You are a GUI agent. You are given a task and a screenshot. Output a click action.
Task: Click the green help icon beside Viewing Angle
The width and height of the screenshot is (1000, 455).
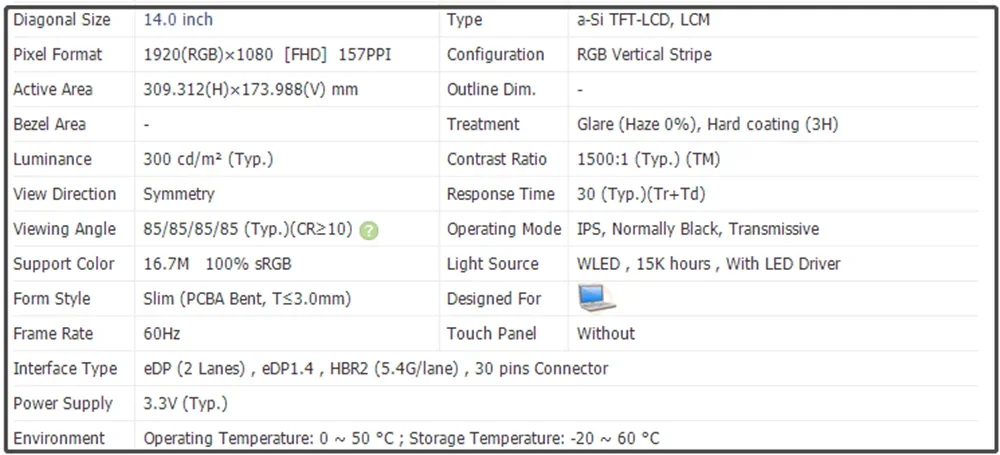click(x=369, y=230)
